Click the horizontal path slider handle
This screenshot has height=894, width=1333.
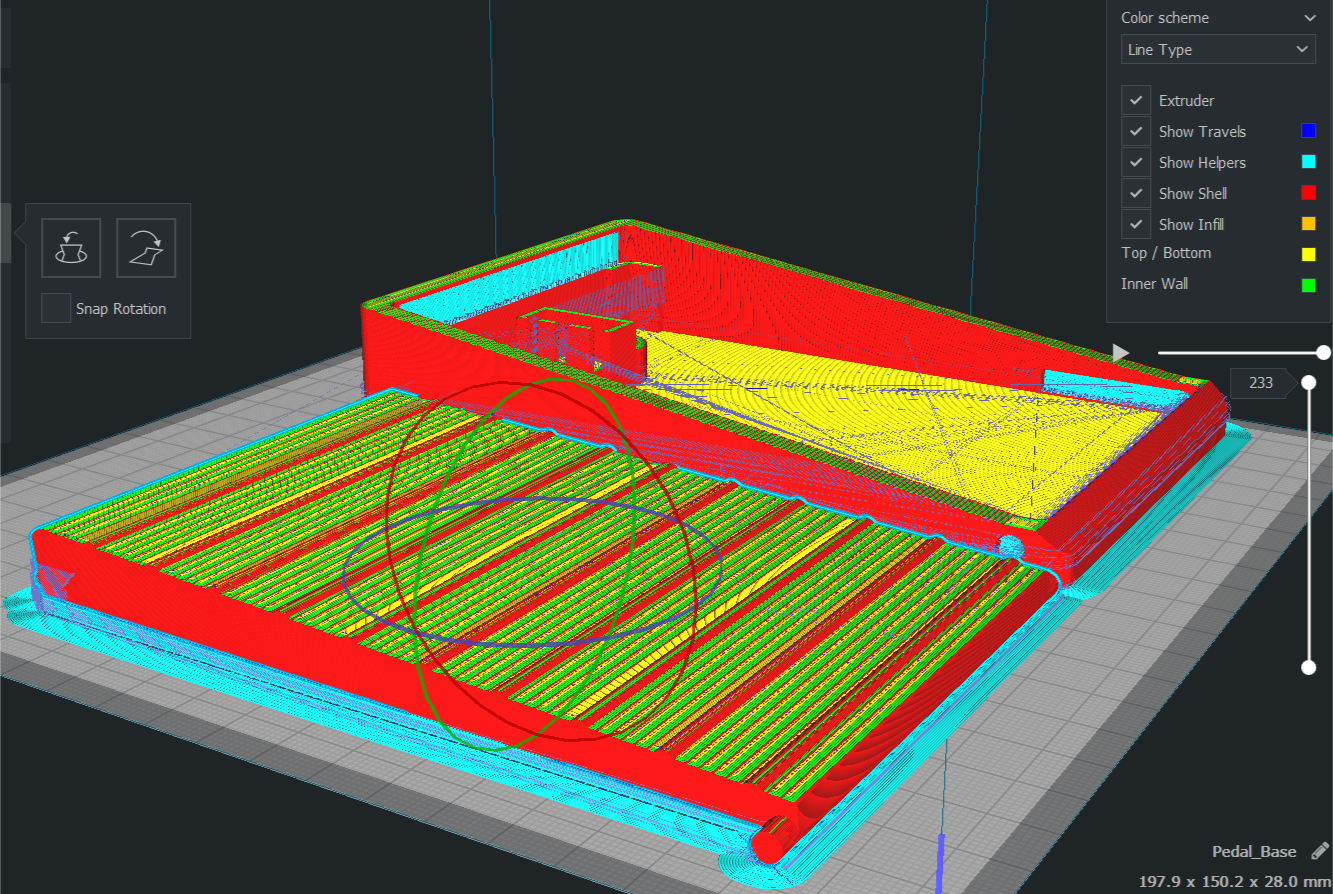[1323, 352]
